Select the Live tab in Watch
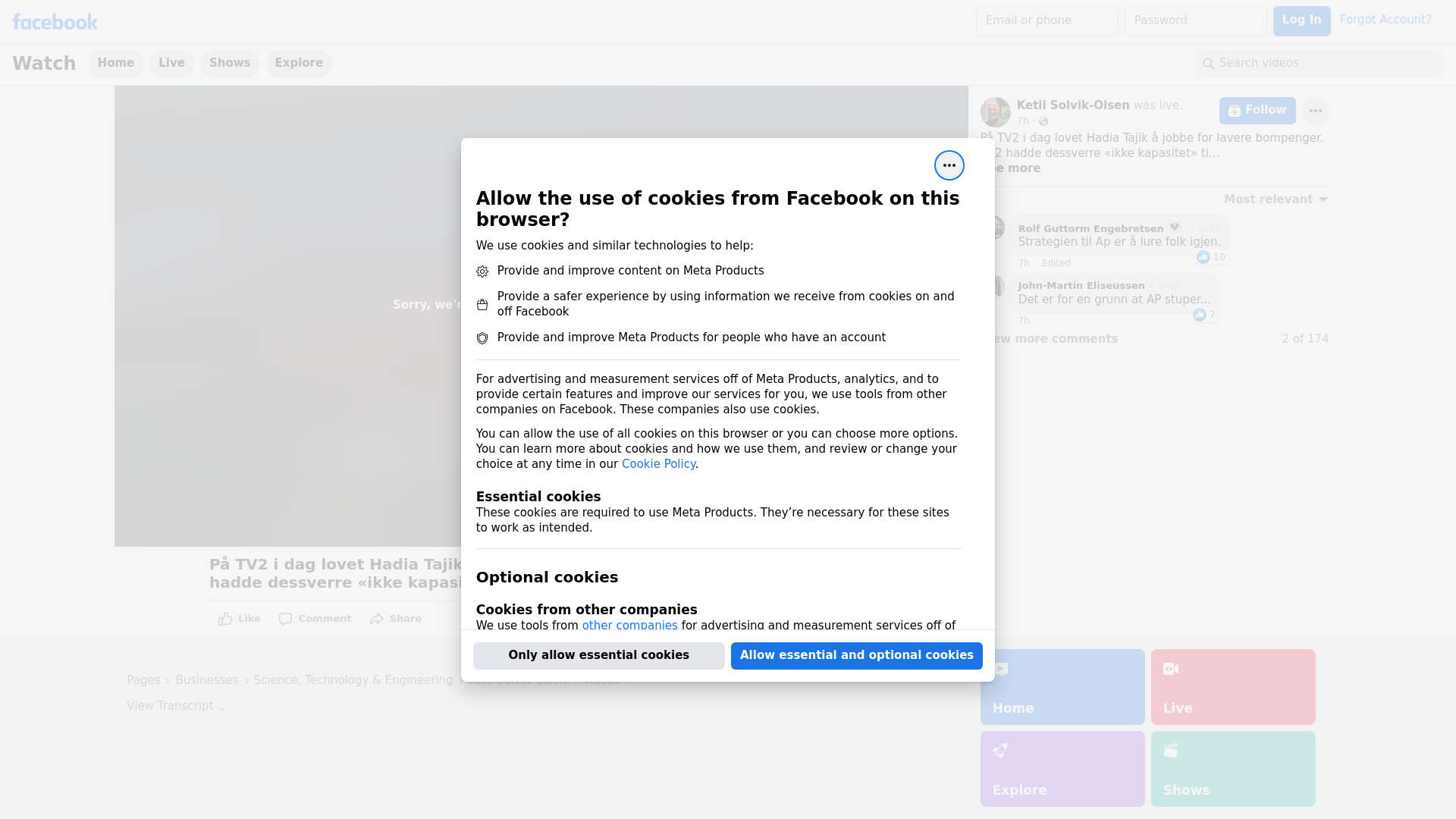 click(171, 64)
